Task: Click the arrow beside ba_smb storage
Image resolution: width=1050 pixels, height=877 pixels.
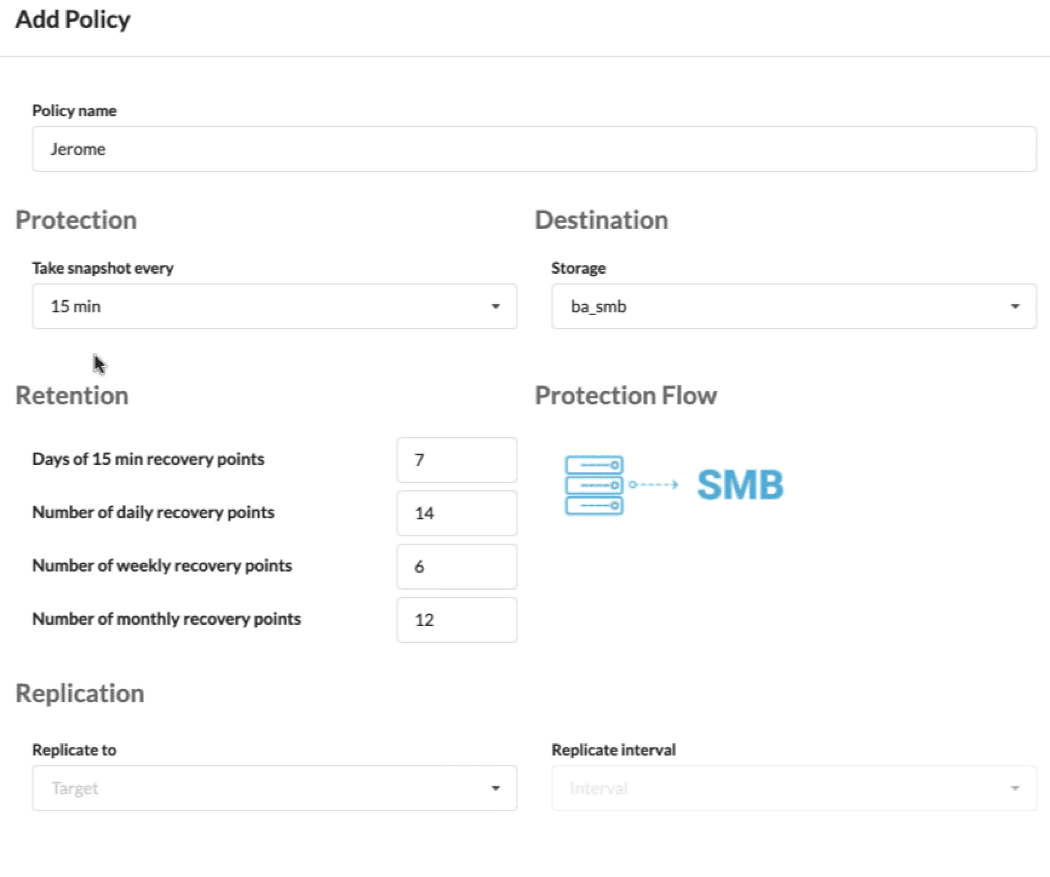Action: (x=1017, y=306)
